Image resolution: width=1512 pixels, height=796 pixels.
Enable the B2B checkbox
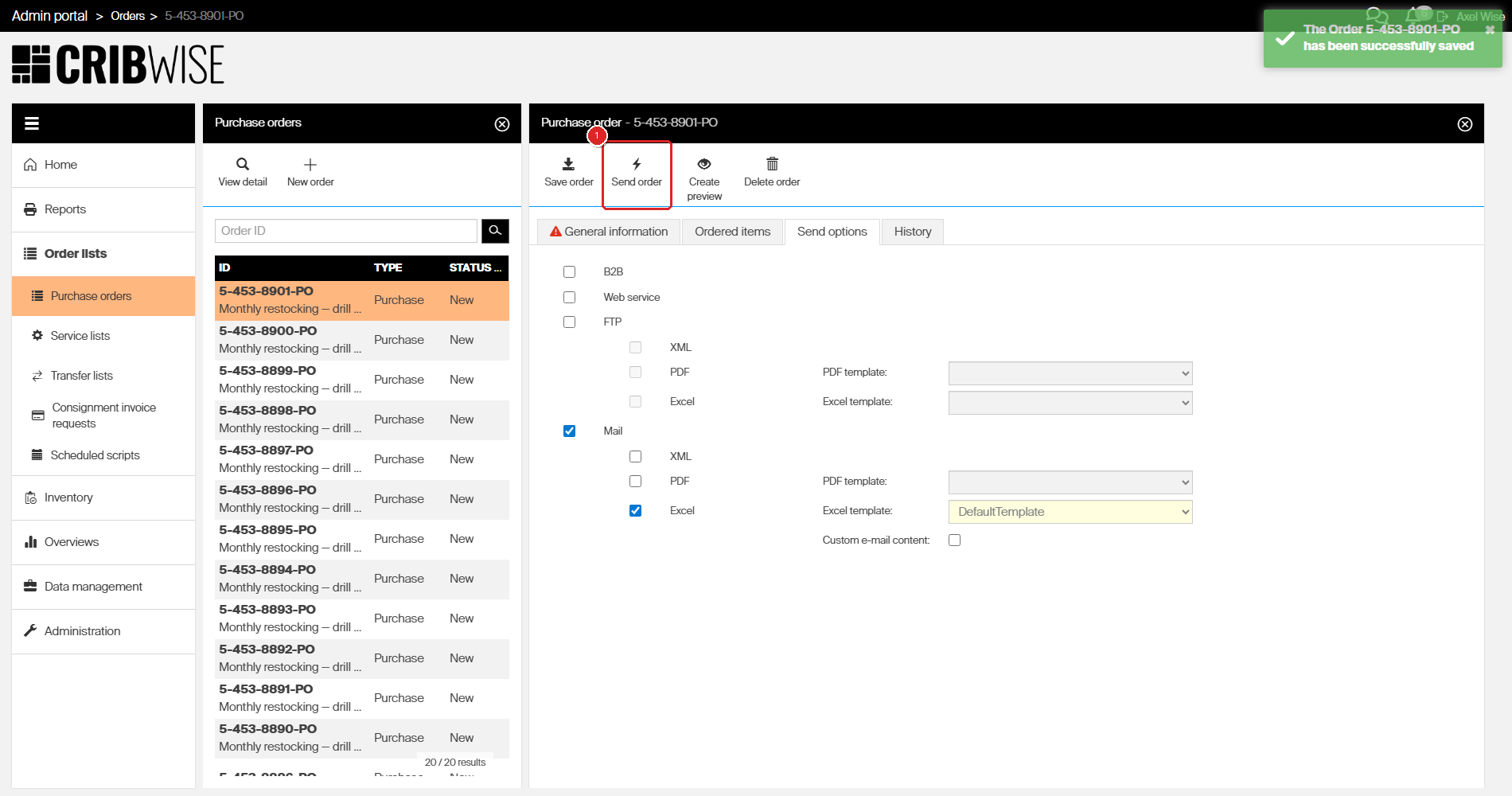[x=569, y=272]
